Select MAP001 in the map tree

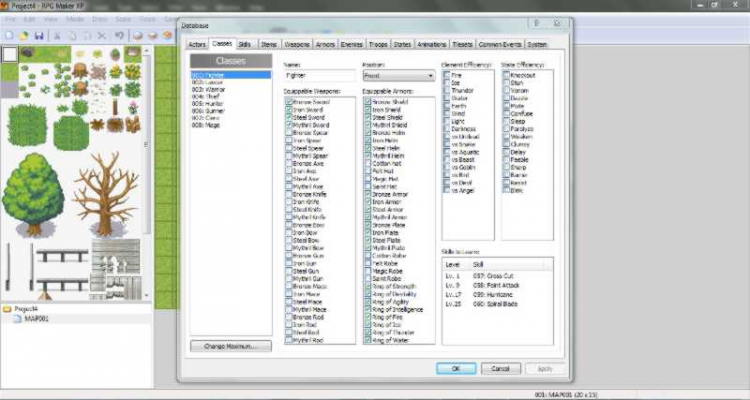[x=36, y=319]
